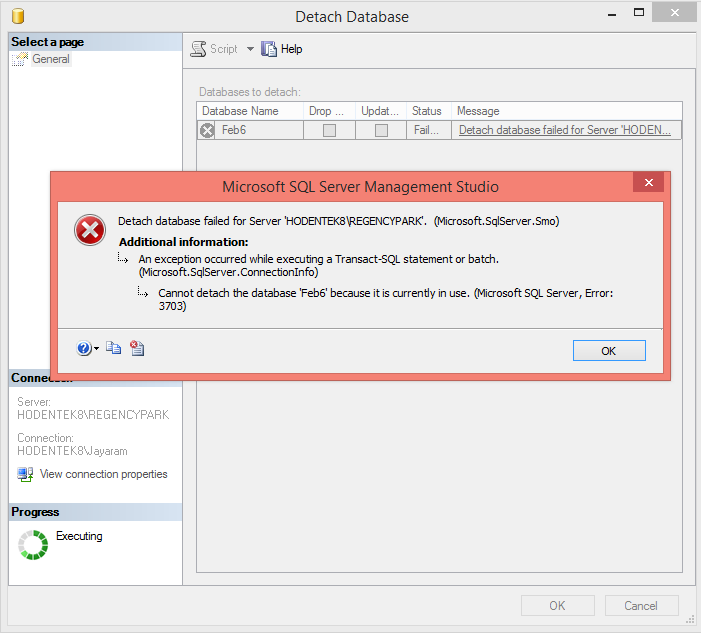Click Cancel in the Detach Database window
Viewport: 701px width, 633px height.
point(642,606)
